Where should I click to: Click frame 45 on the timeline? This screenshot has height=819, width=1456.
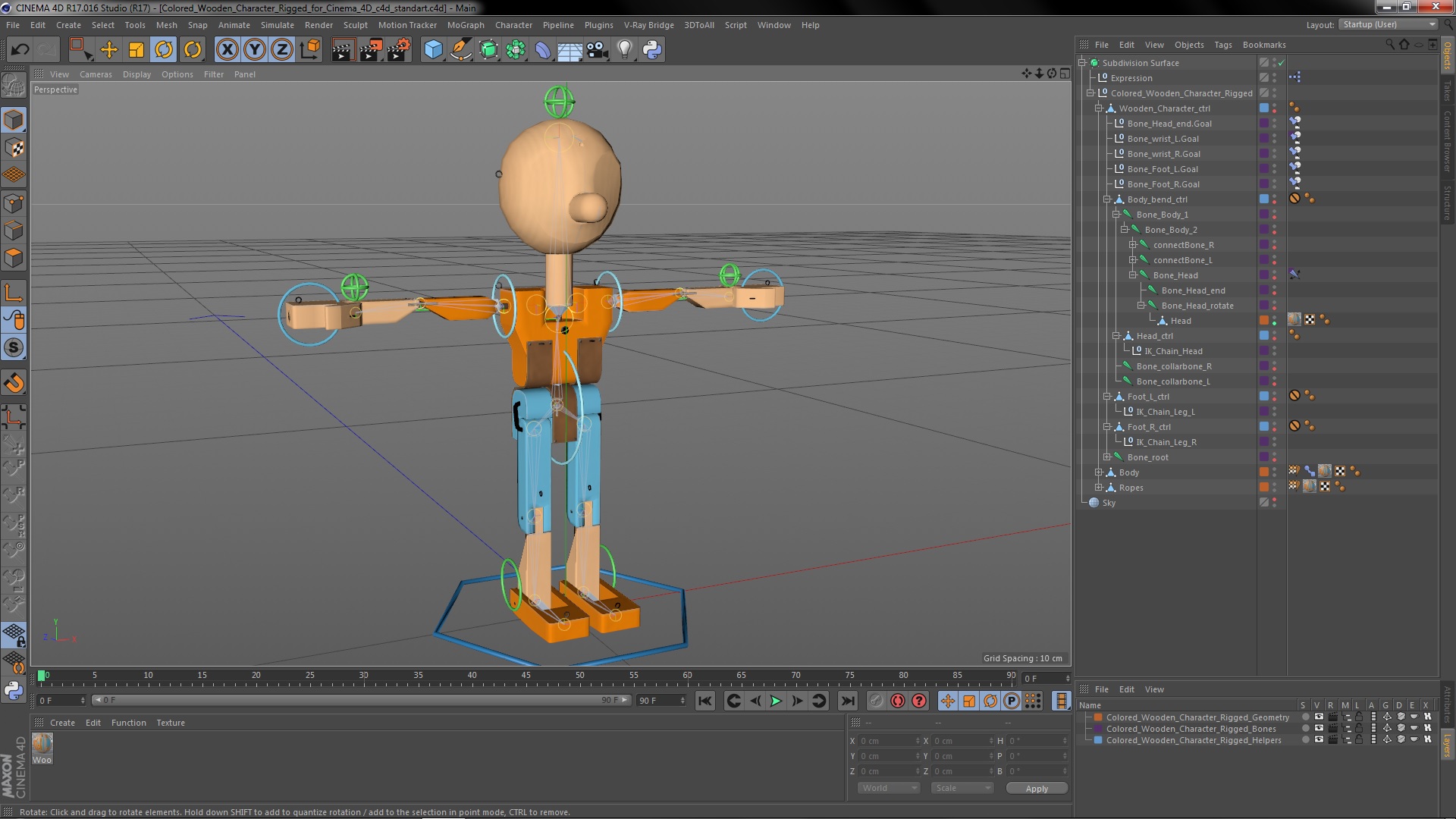[x=526, y=676]
